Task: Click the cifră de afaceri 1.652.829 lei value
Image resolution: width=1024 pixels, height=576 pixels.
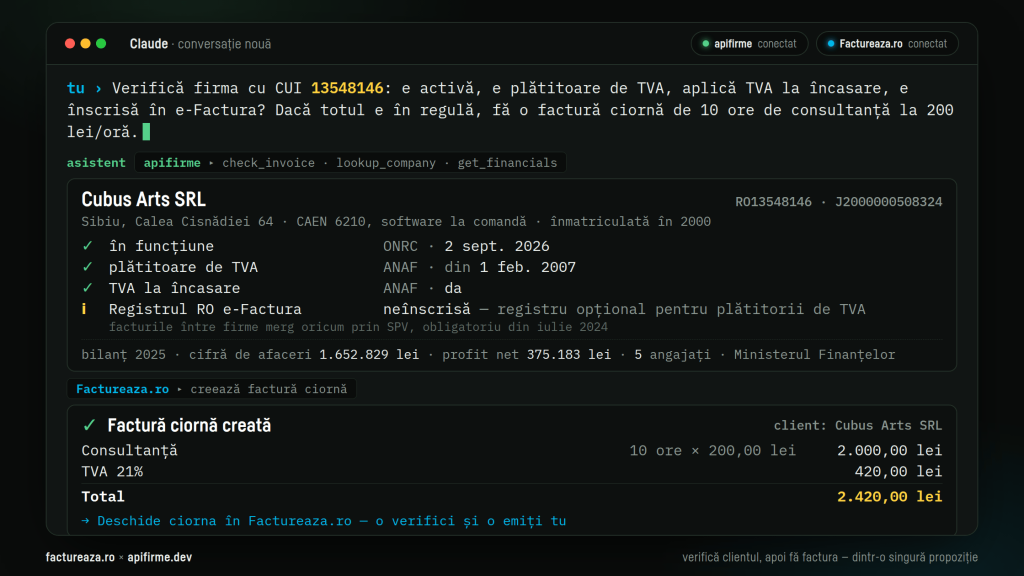Action: pyautogui.click(x=304, y=355)
